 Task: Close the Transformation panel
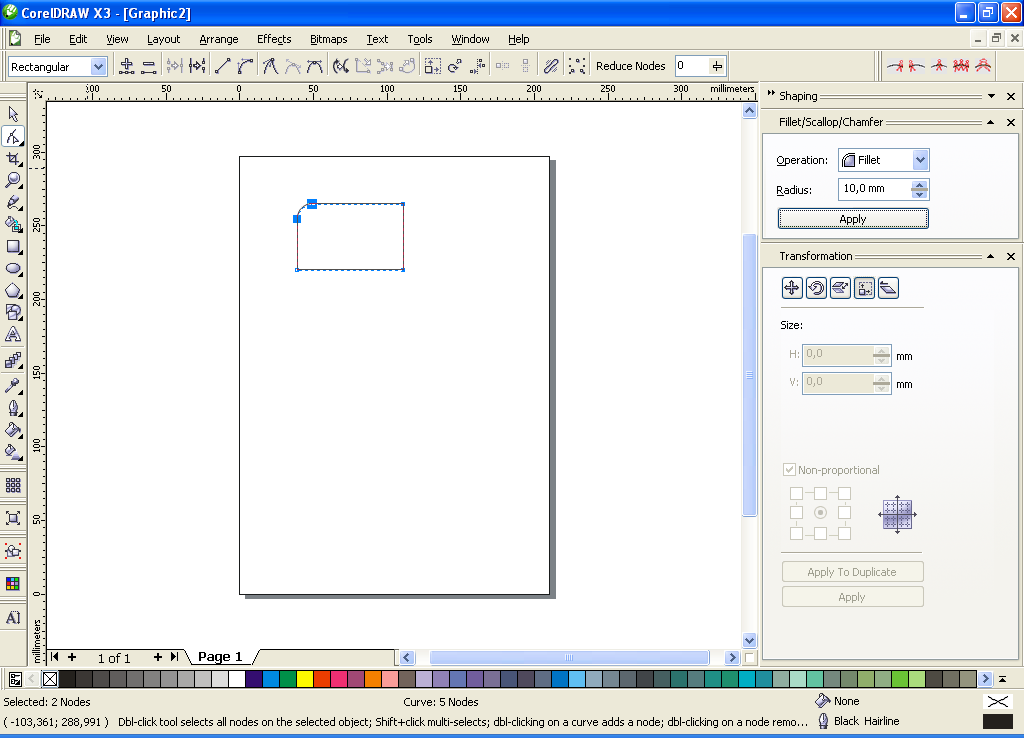(x=1011, y=257)
